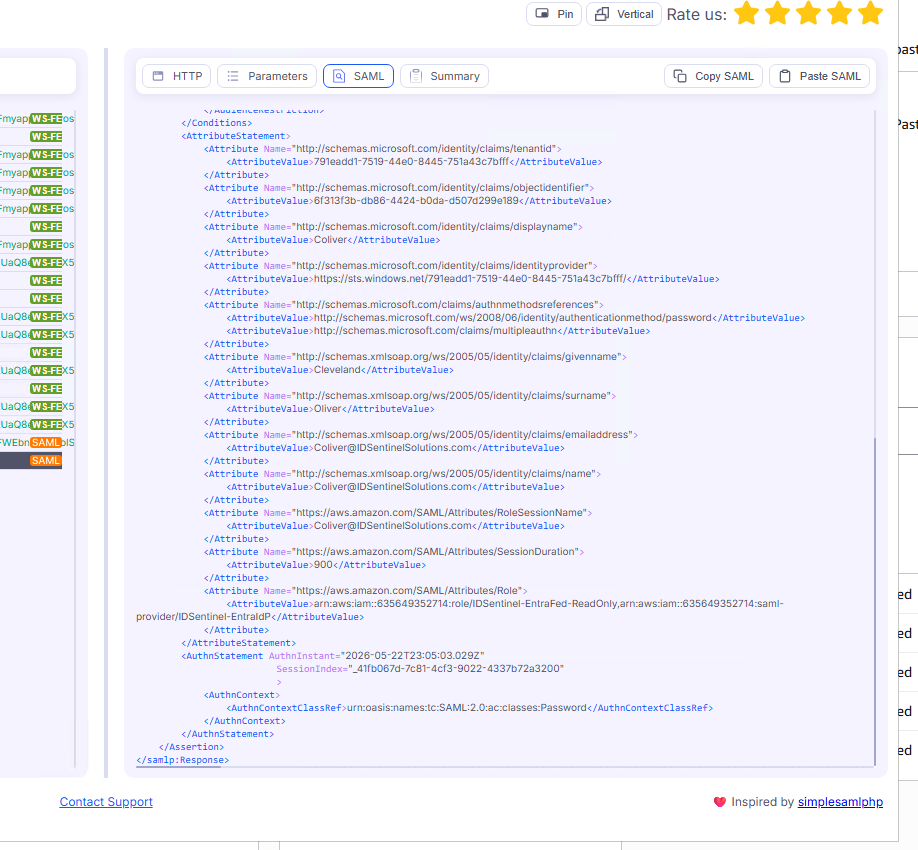Click the Paste SAML clipboard icon
Viewport: 918px width, 850px height.
point(785,76)
